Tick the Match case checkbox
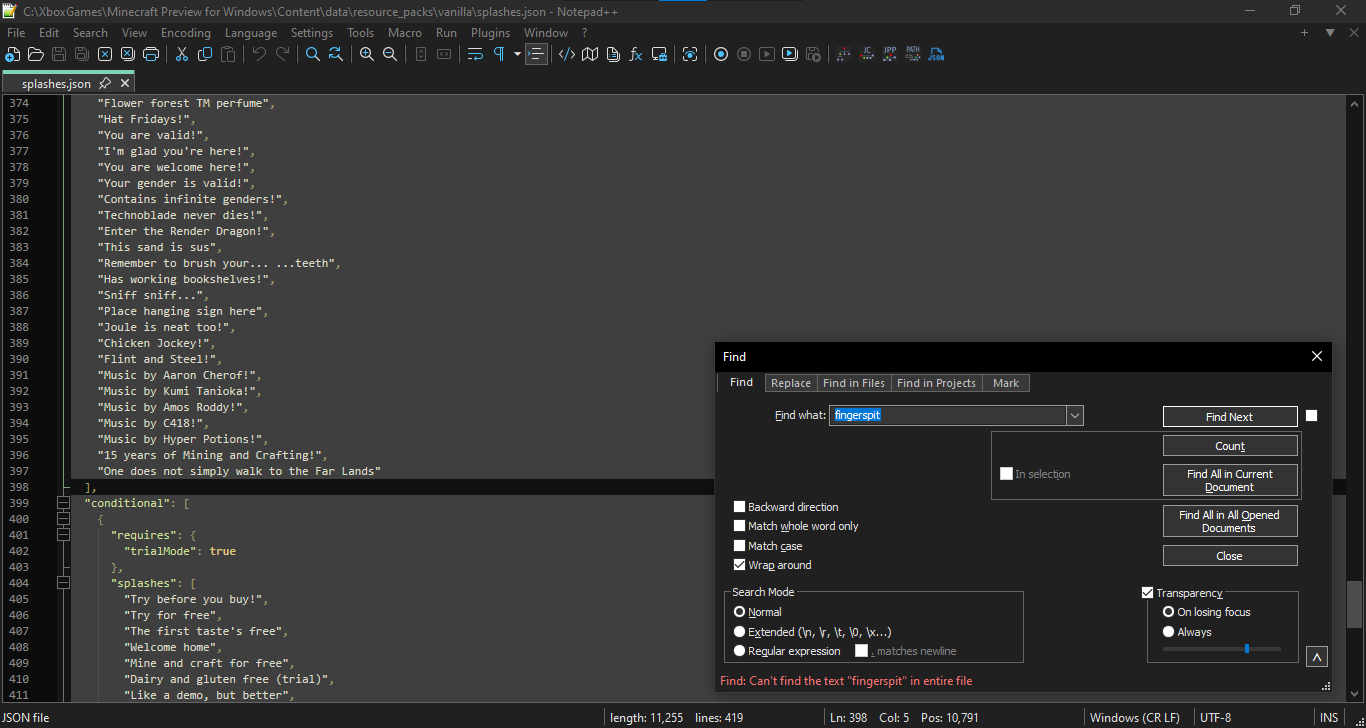The width and height of the screenshot is (1366, 728). point(739,546)
